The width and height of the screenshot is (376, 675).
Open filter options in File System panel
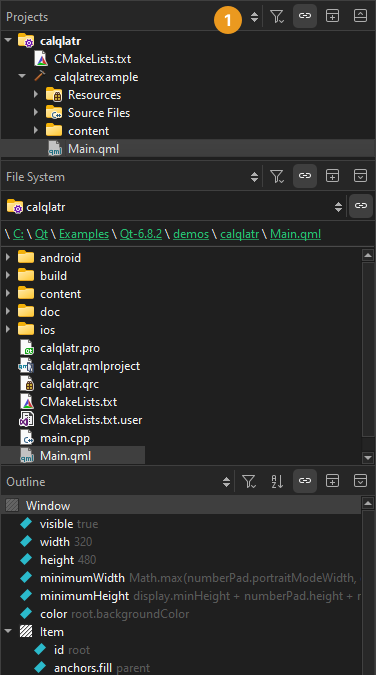277,176
